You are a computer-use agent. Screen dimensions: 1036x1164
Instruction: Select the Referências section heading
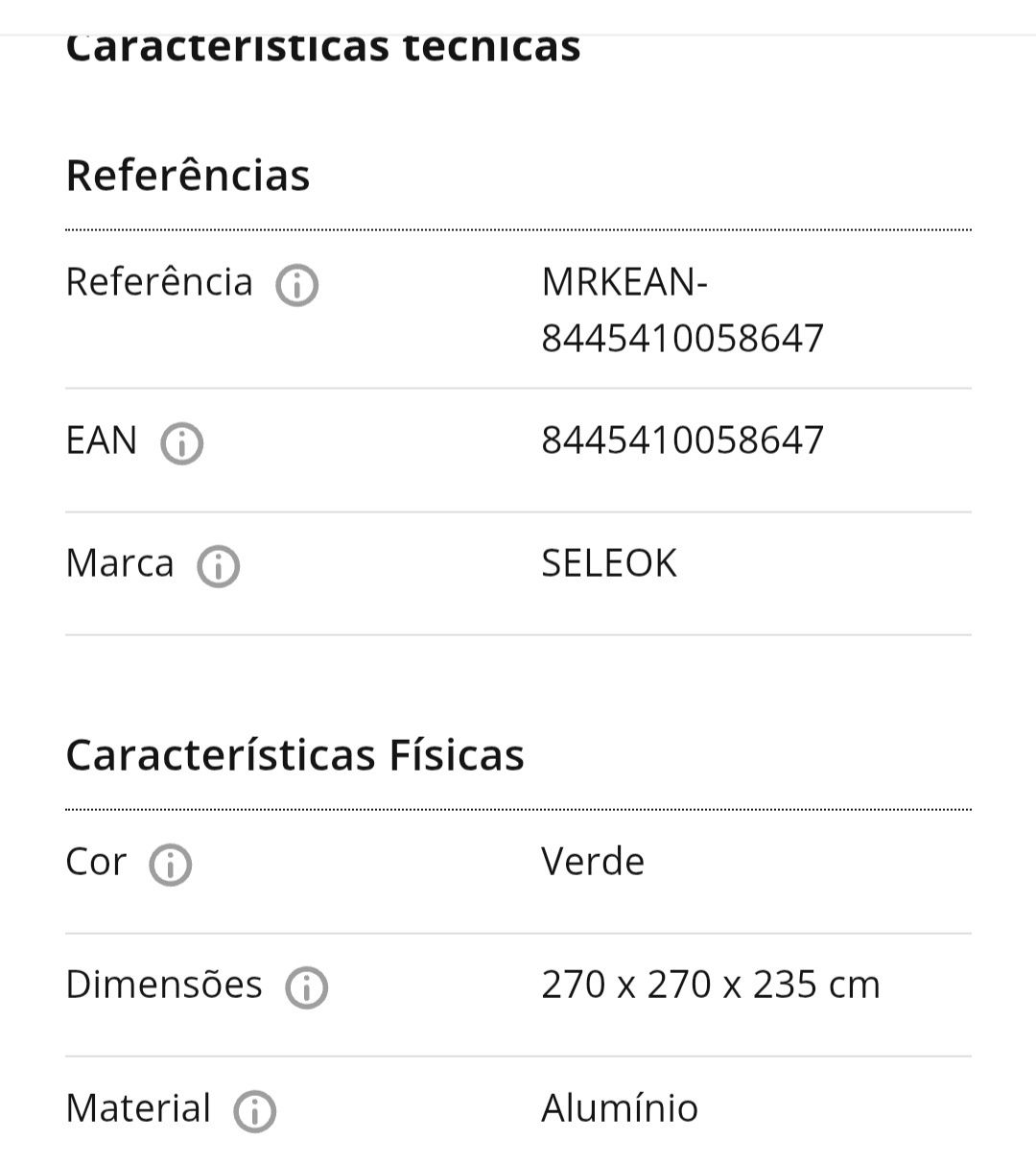(x=188, y=176)
